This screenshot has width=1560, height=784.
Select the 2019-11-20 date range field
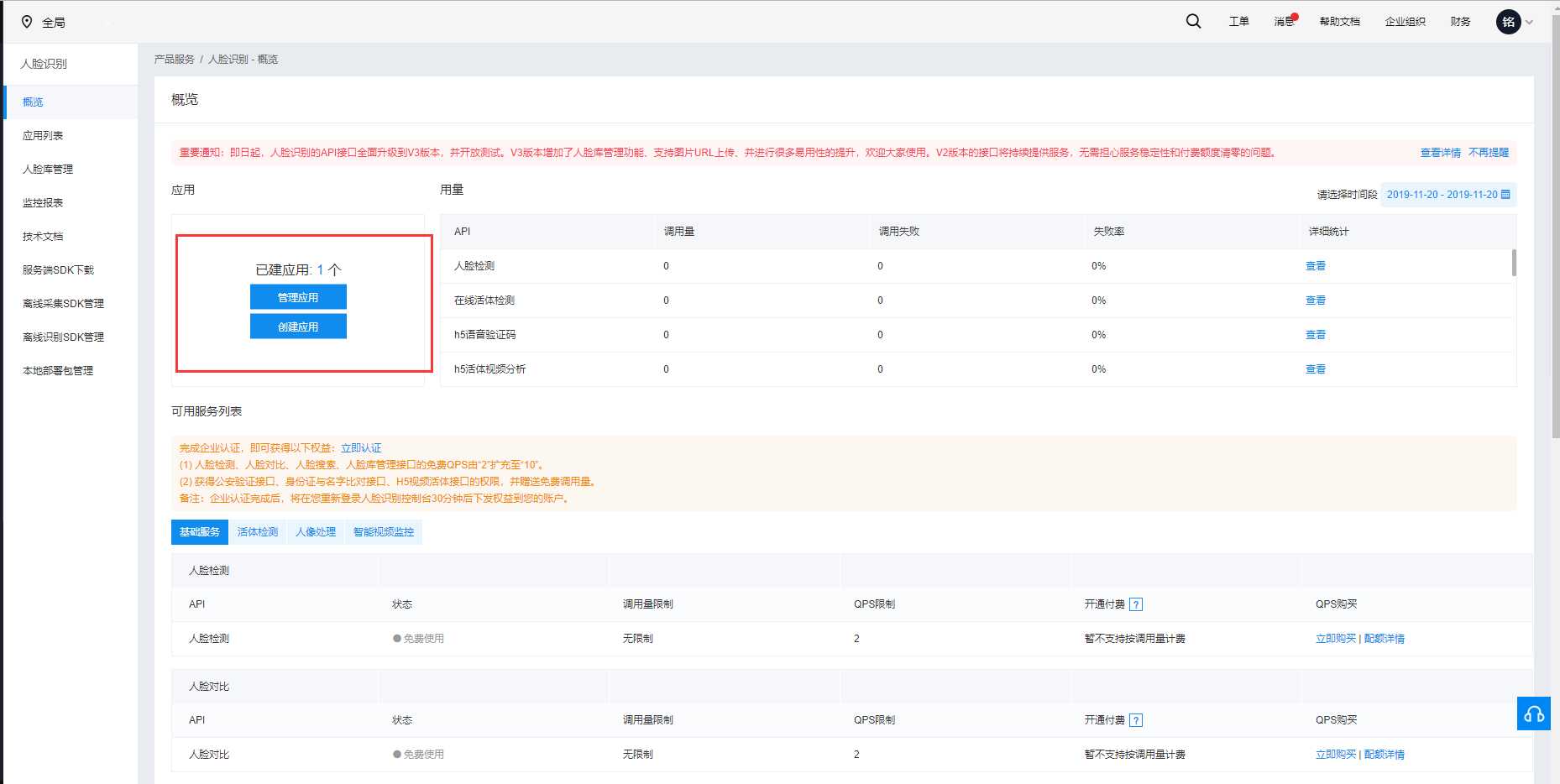1448,194
